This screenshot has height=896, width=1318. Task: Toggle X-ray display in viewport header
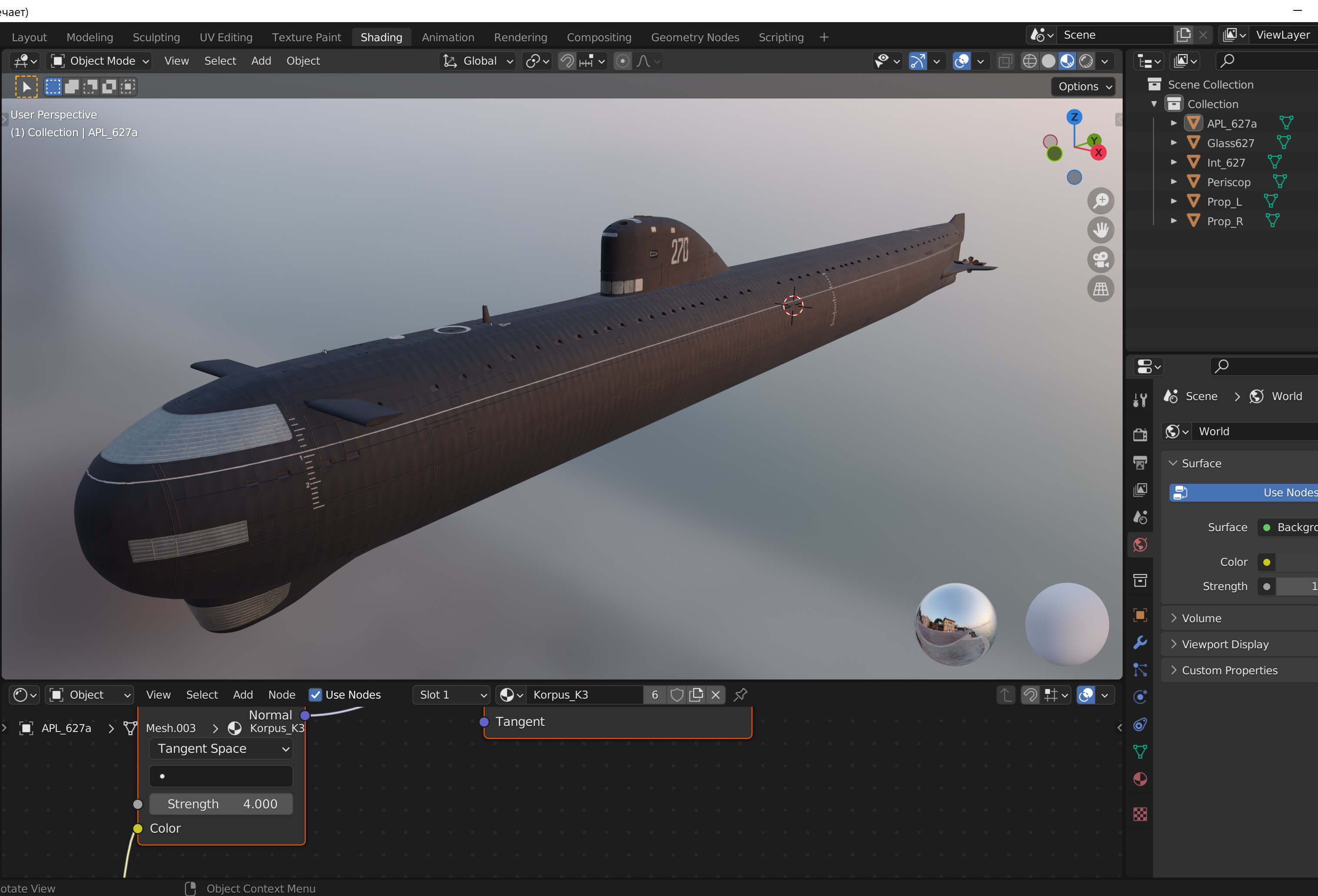(1005, 61)
